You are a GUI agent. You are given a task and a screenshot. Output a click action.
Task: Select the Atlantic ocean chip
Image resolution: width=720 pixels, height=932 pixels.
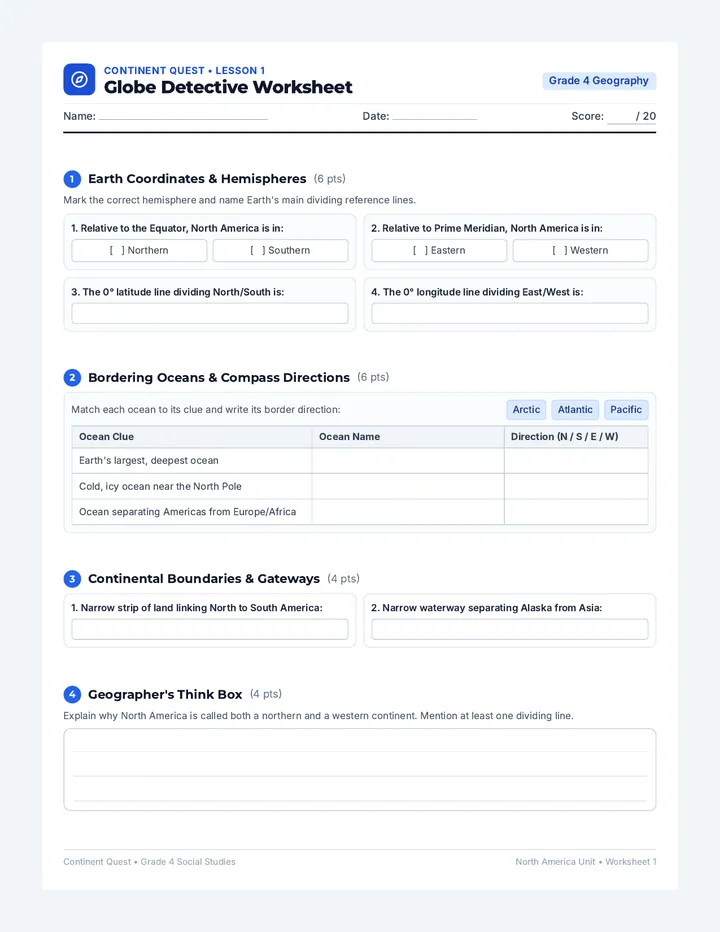pos(575,410)
